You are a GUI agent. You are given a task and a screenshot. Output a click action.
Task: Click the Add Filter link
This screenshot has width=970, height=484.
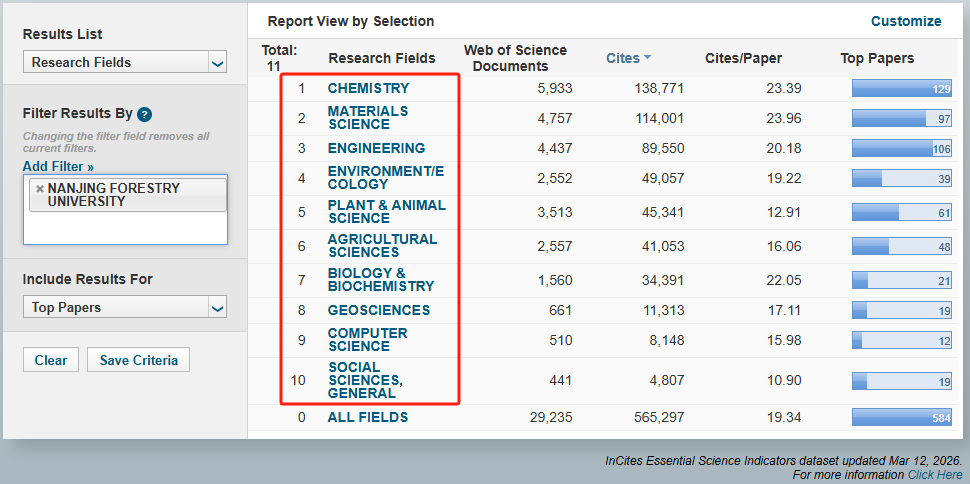tap(58, 166)
